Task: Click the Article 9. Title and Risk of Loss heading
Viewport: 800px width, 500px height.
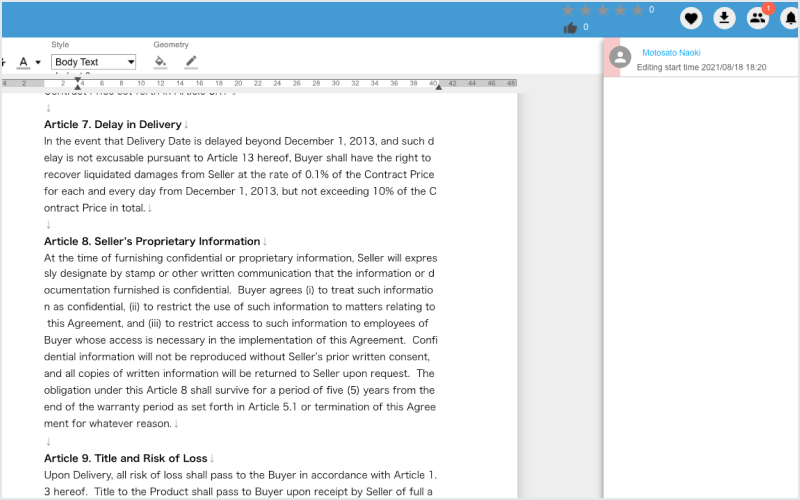Action: pos(126,458)
